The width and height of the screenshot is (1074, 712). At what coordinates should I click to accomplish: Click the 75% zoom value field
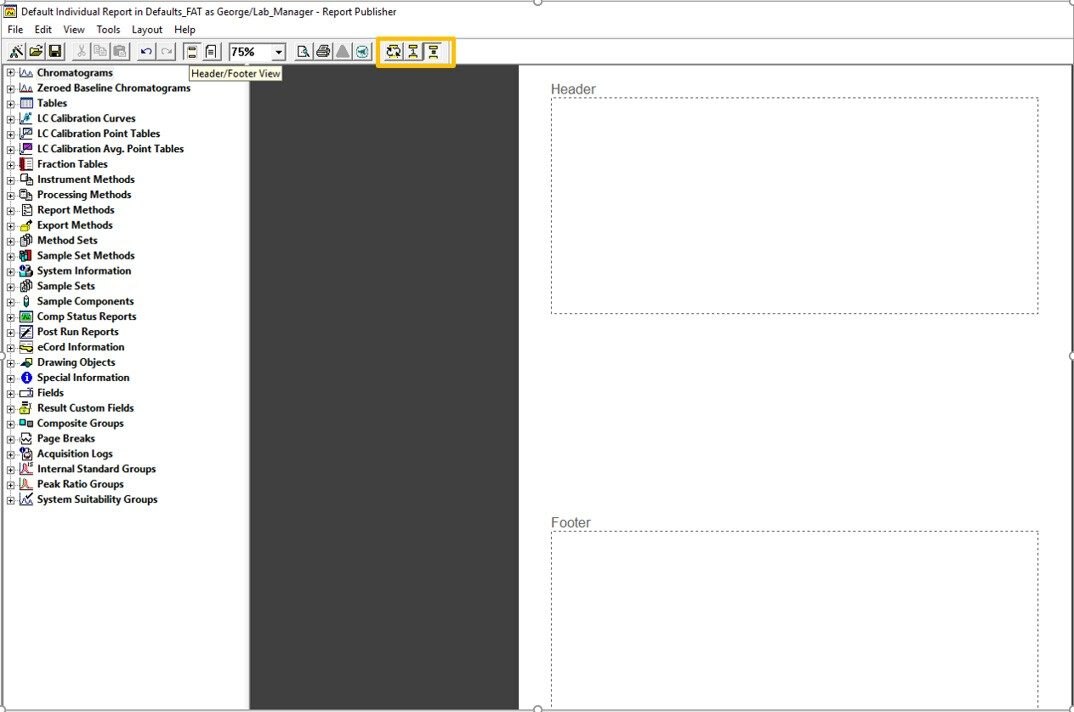[250, 52]
